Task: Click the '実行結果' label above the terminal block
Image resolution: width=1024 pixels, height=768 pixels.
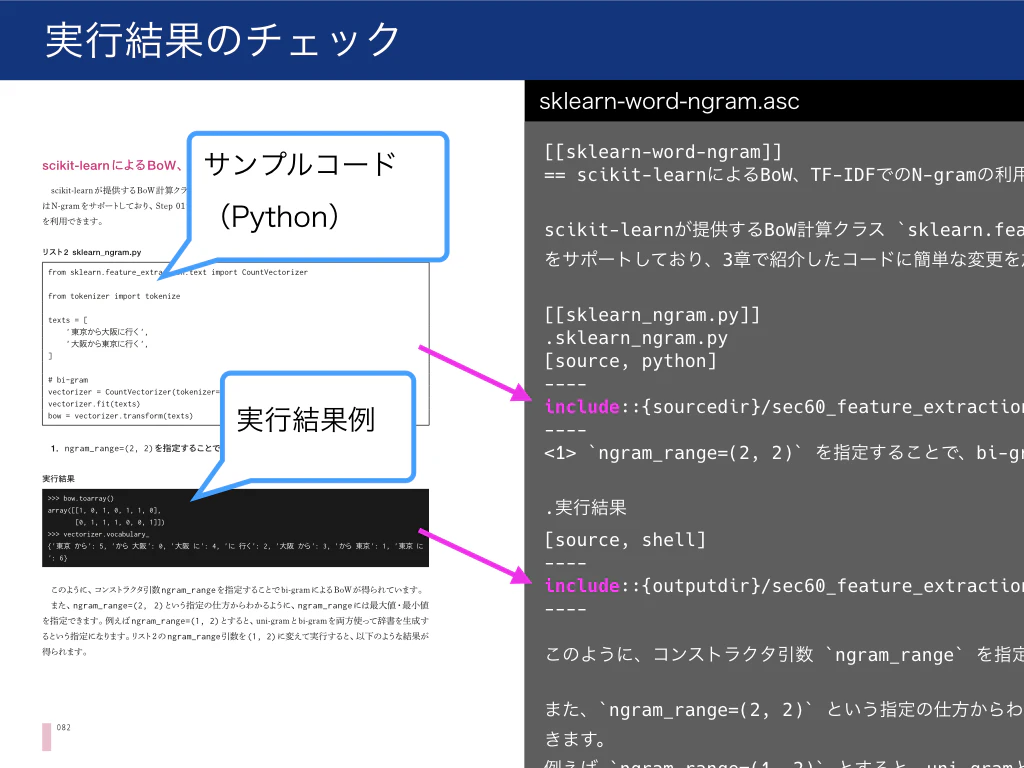Action: [x=59, y=479]
